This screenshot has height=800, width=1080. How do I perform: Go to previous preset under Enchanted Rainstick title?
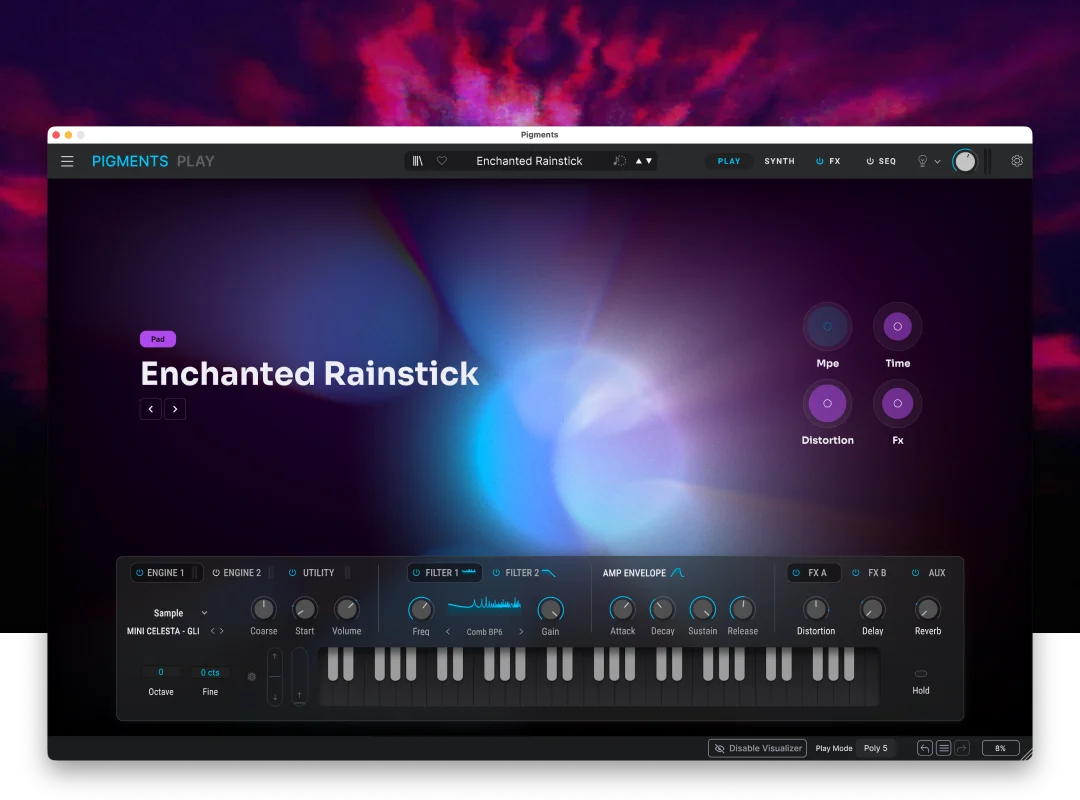[151, 409]
